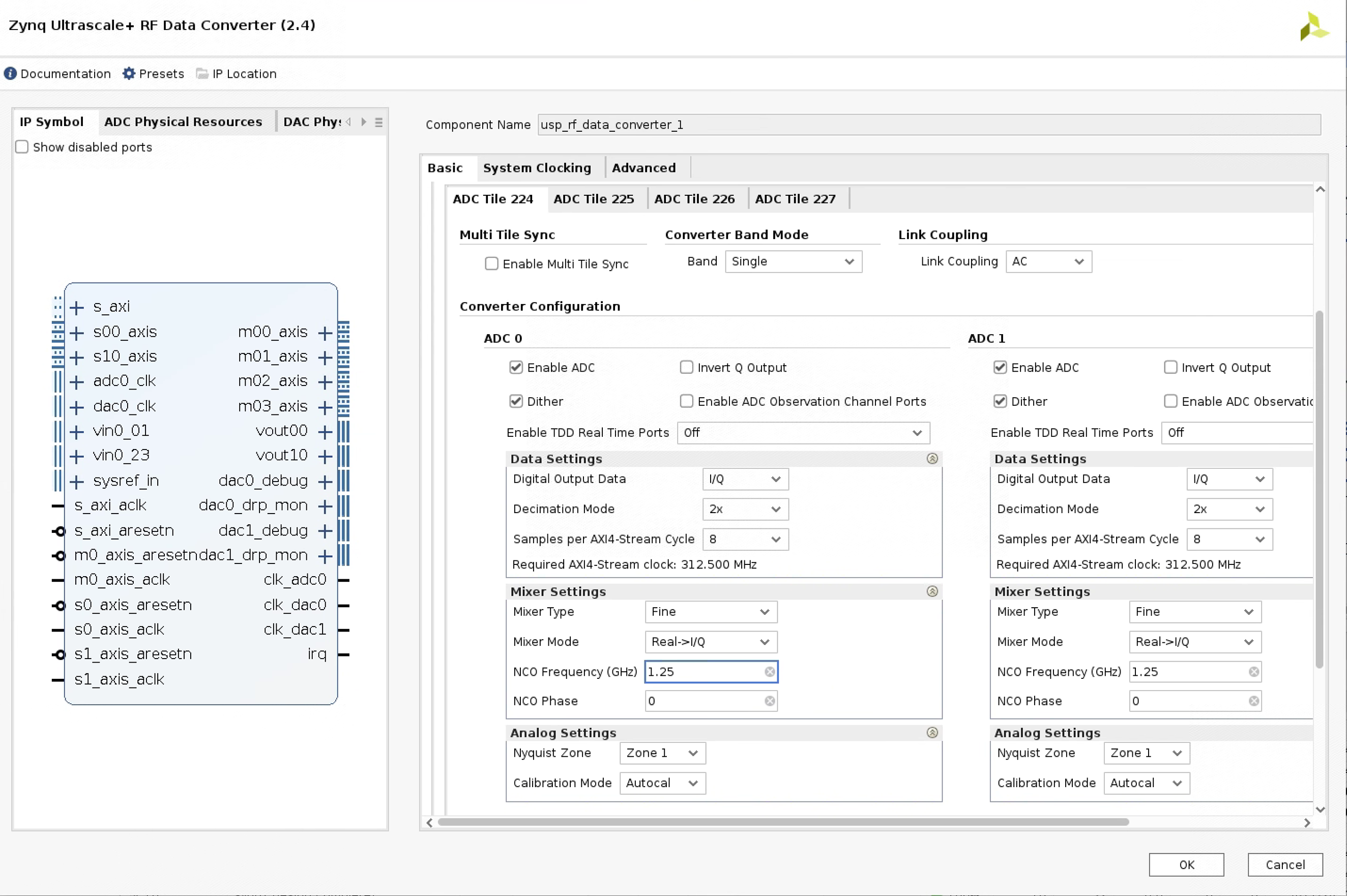
Task: Clear ADC 0 NCO Frequency field icon
Action: click(770, 672)
